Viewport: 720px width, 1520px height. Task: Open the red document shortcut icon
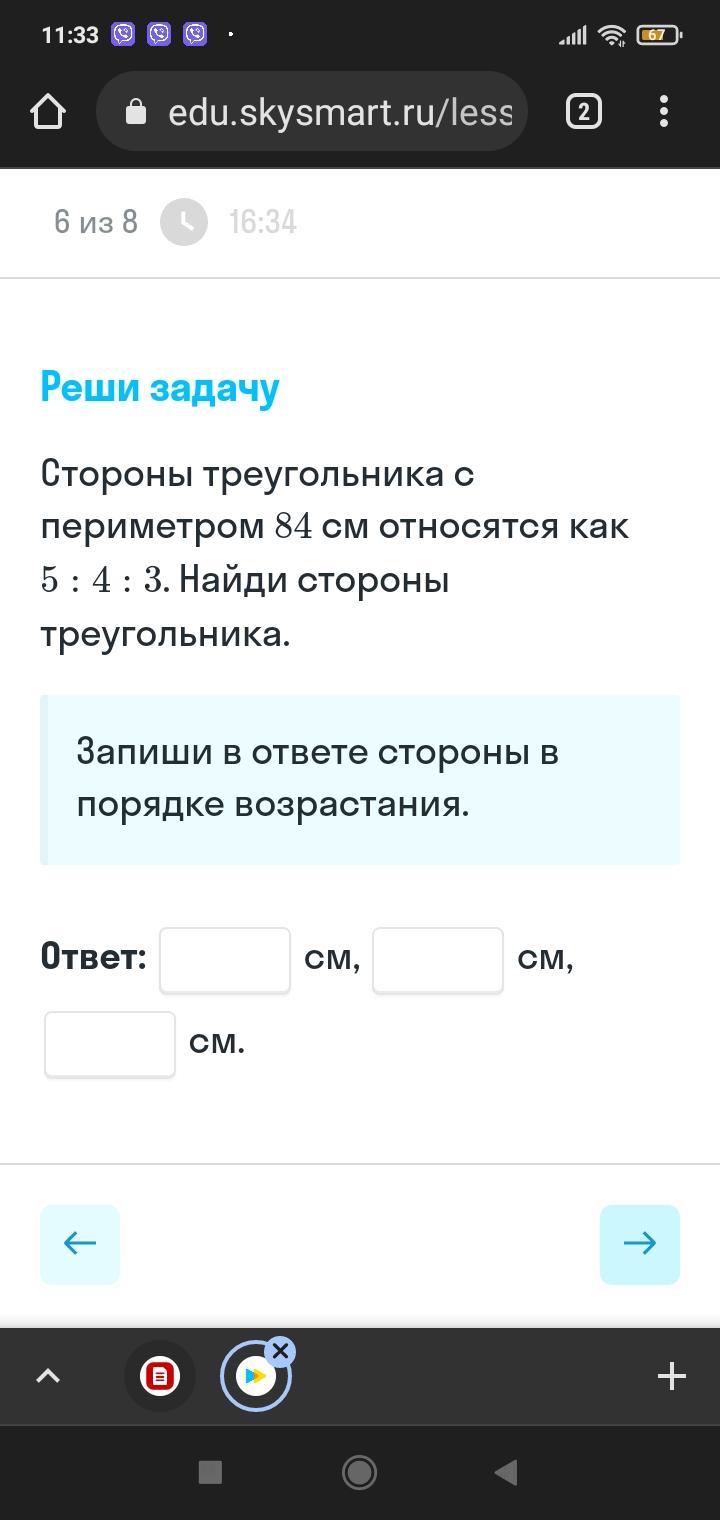click(x=160, y=1376)
